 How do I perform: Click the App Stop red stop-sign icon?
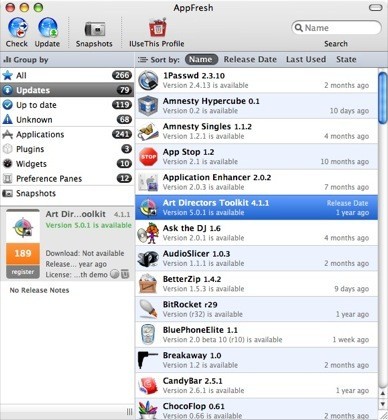coord(148,157)
